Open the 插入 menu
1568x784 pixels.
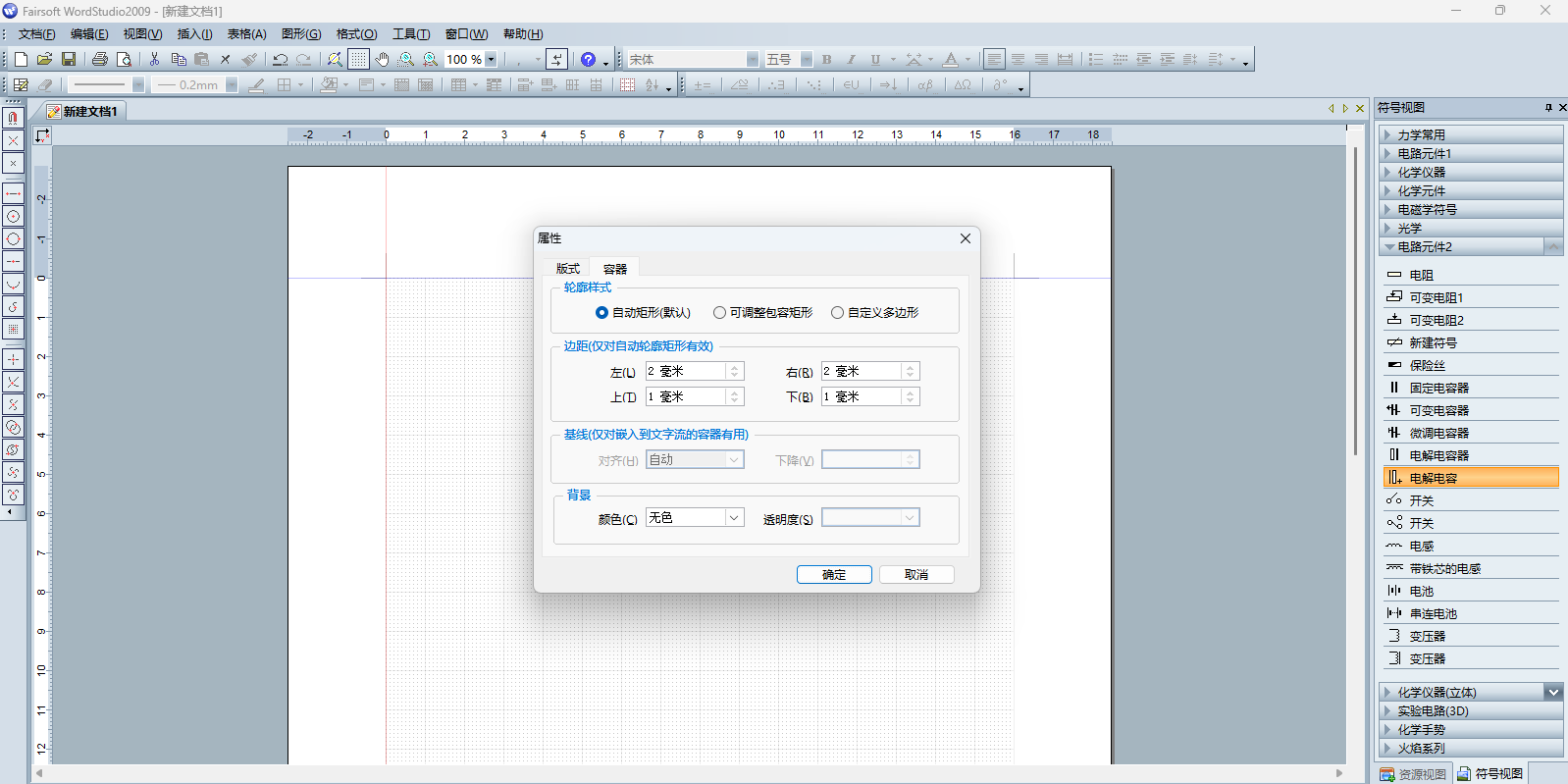click(x=194, y=34)
